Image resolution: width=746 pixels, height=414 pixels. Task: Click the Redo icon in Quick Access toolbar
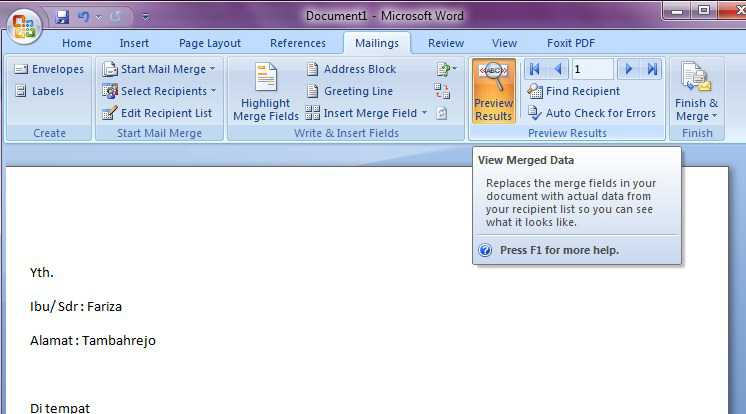(116, 17)
